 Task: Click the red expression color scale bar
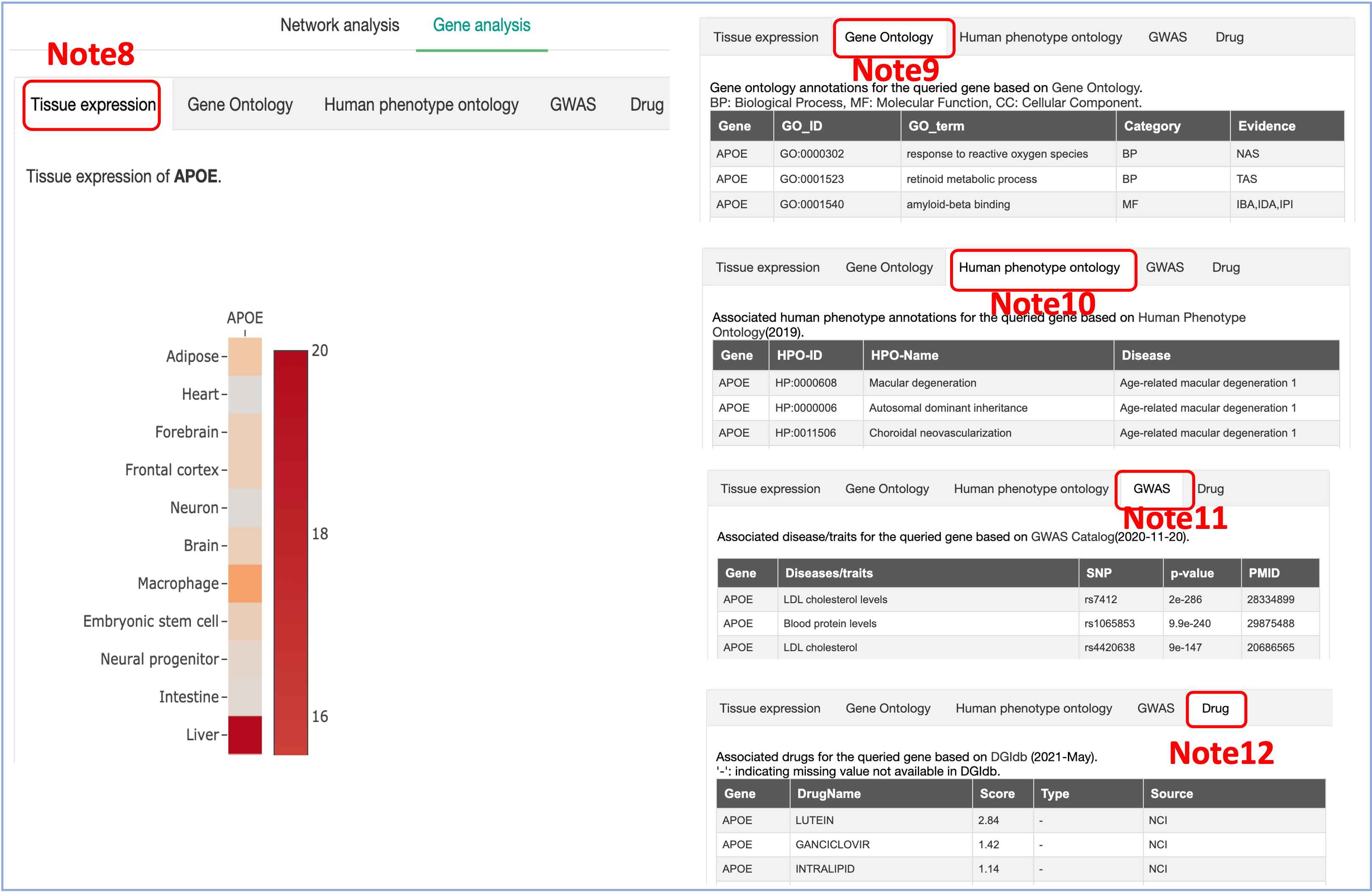[291, 552]
